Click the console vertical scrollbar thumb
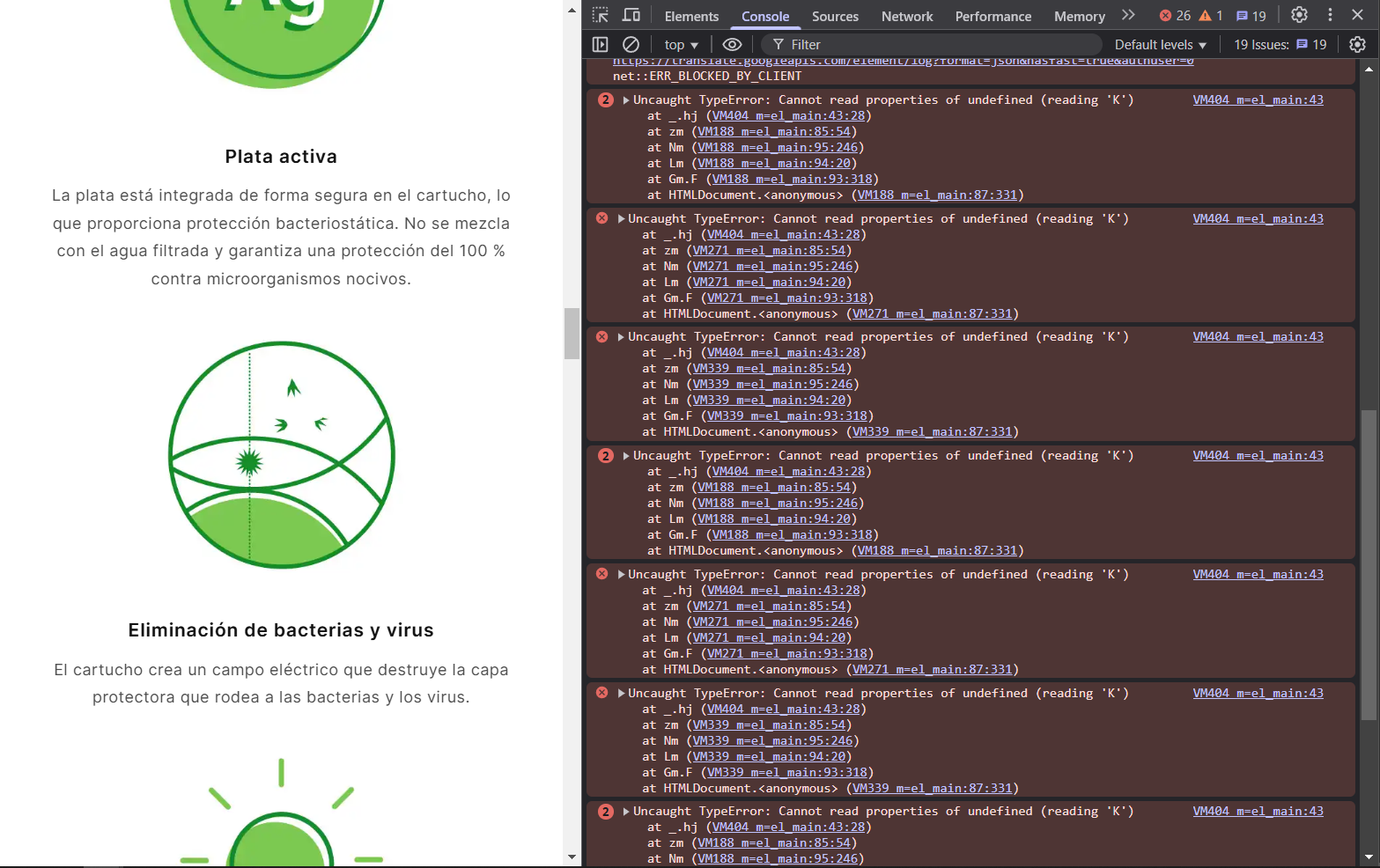The height and width of the screenshot is (868, 1380). [x=1368, y=565]
